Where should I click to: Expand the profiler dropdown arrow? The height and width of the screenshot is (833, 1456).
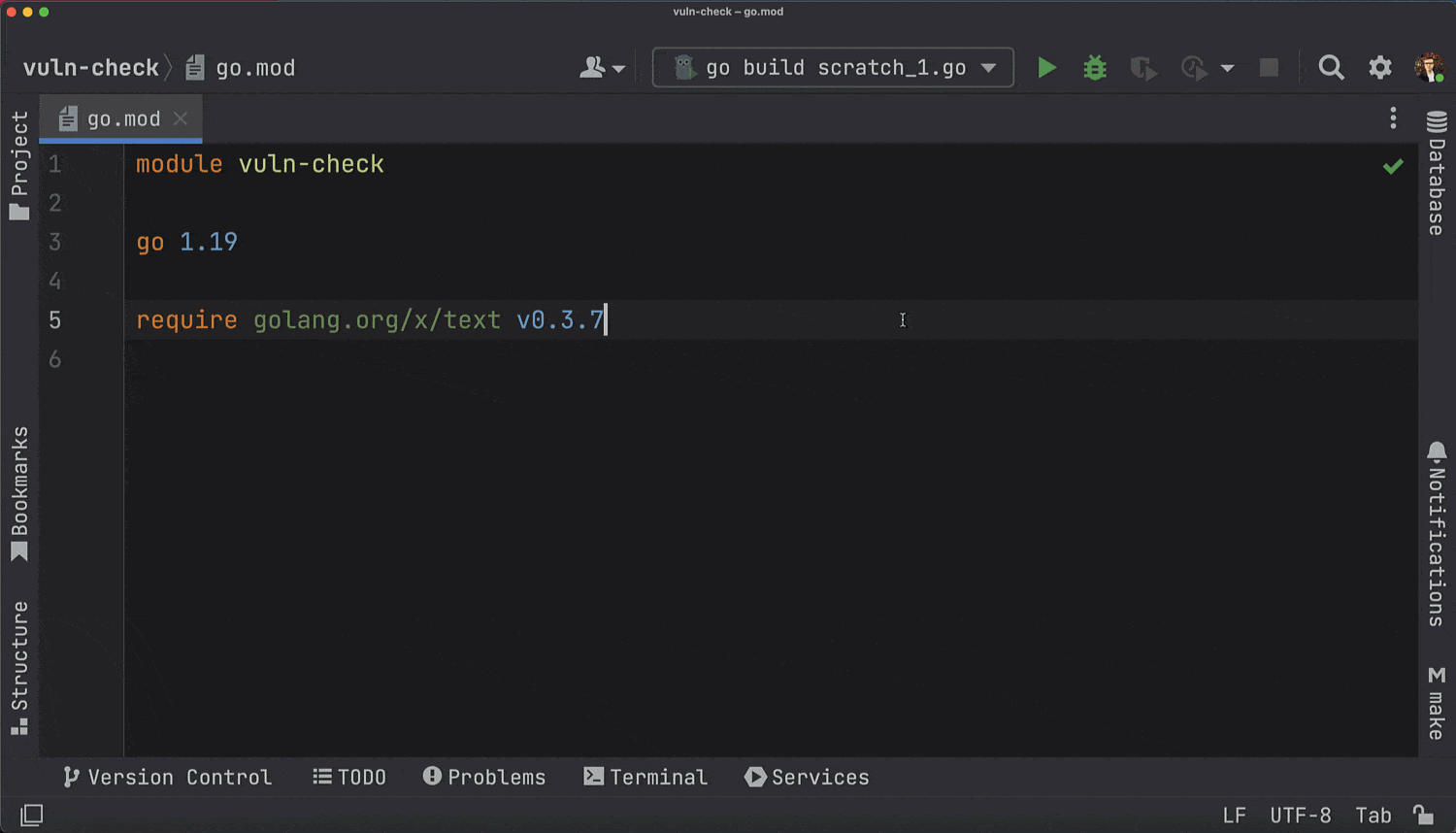(1227, 68)
